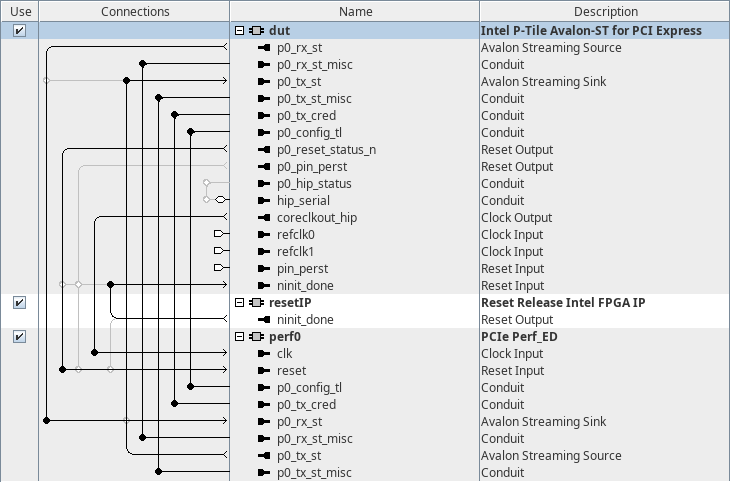The image size is (730, 482).
Task: Collapse the resetIP tree node
Action: tap(239, 303)
